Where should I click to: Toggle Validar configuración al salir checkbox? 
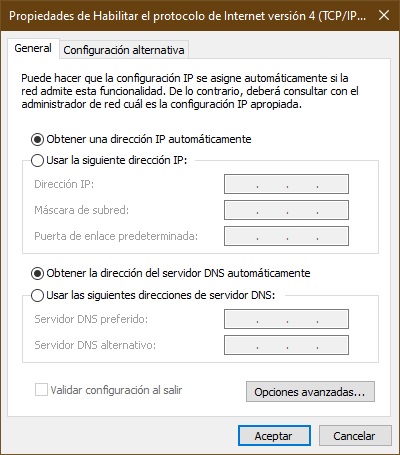41,390
